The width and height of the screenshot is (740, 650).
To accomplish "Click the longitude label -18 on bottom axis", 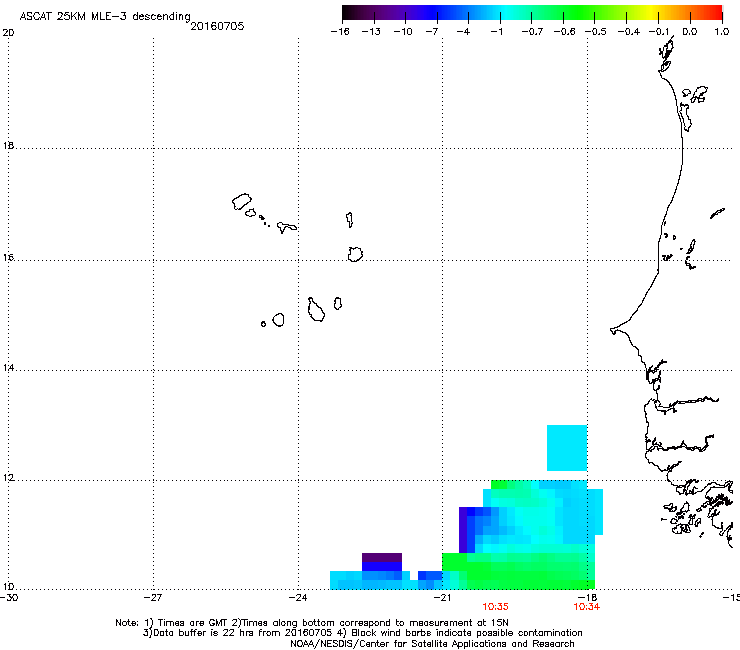I will [x=588, y=597].
